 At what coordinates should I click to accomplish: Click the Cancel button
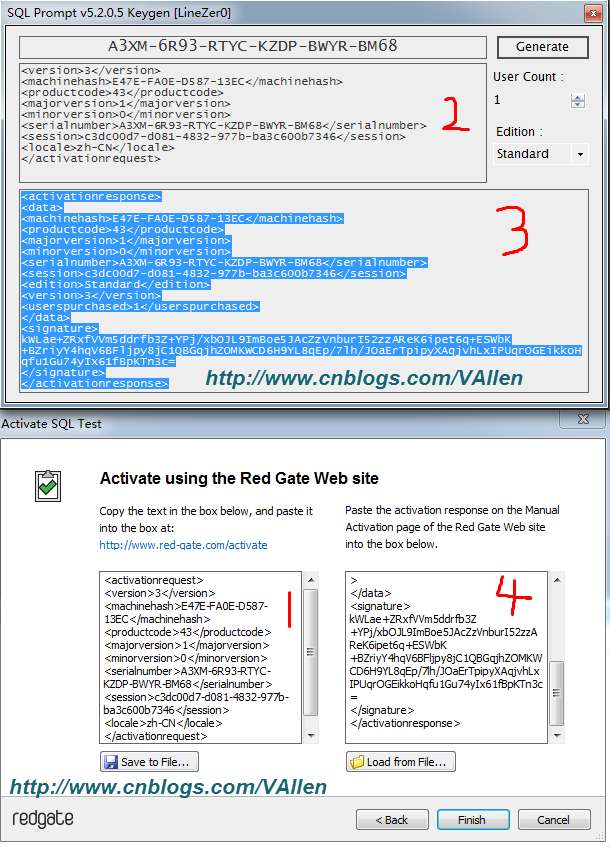coord(554,819)
